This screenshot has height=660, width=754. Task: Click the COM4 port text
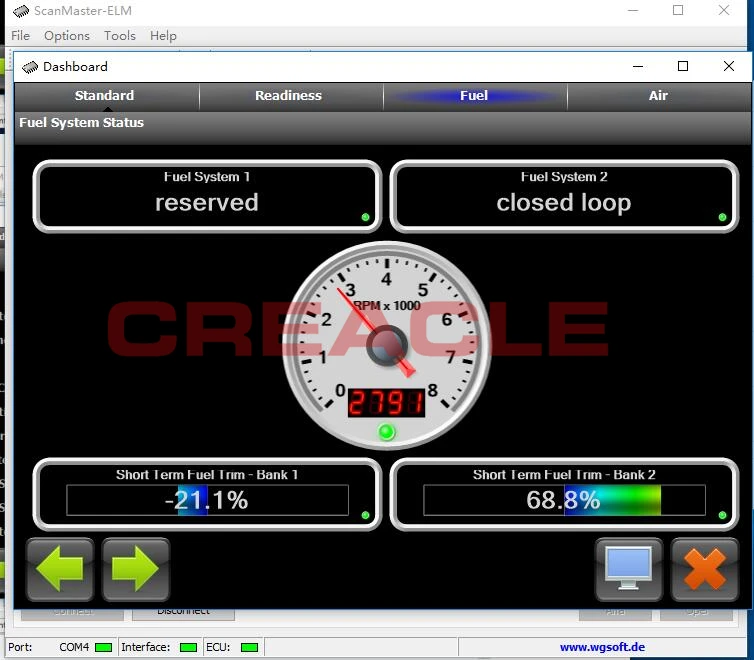click(74, 647)
